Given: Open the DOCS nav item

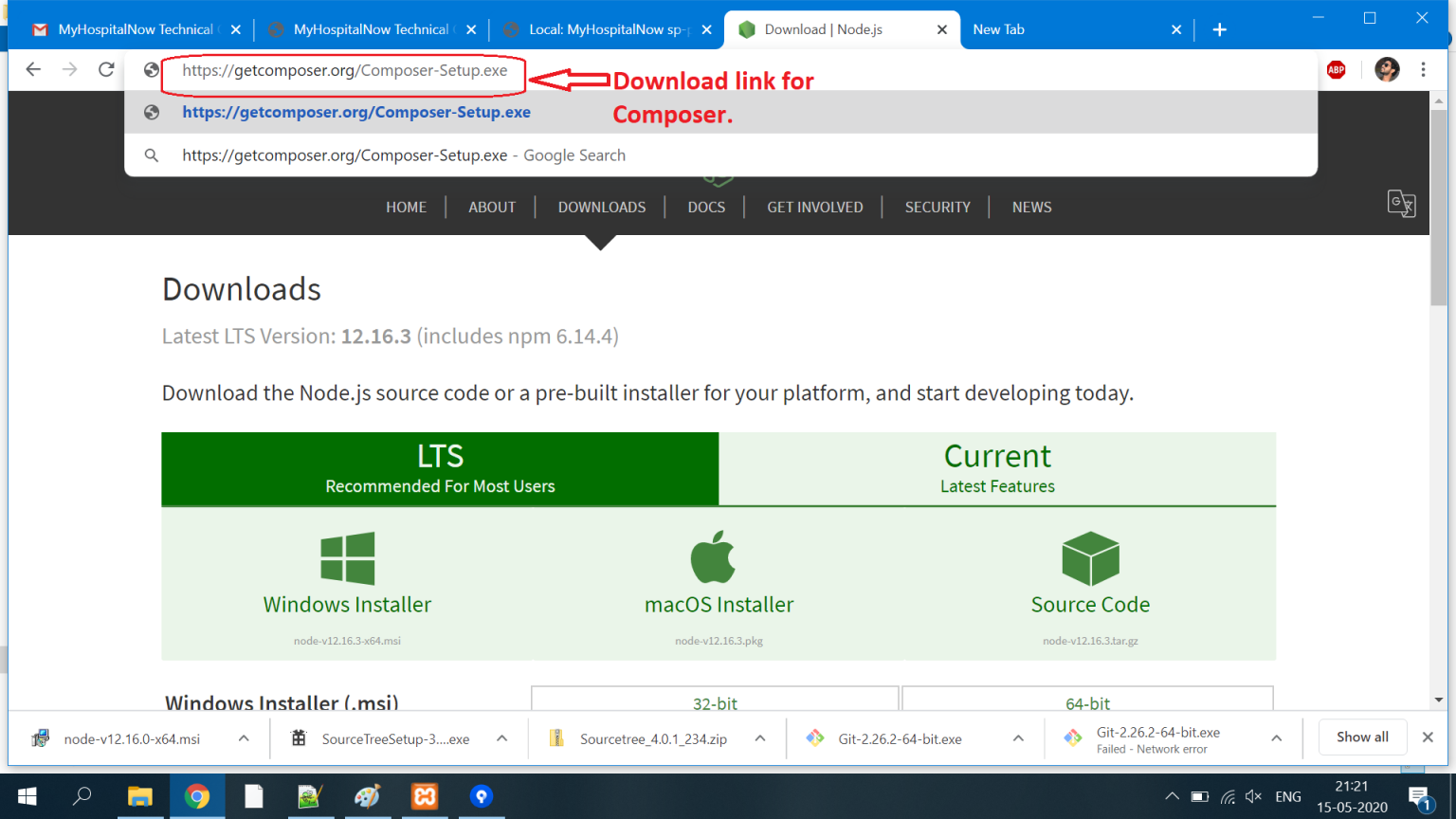Looking at the screenshot, I should pos(706,207).
